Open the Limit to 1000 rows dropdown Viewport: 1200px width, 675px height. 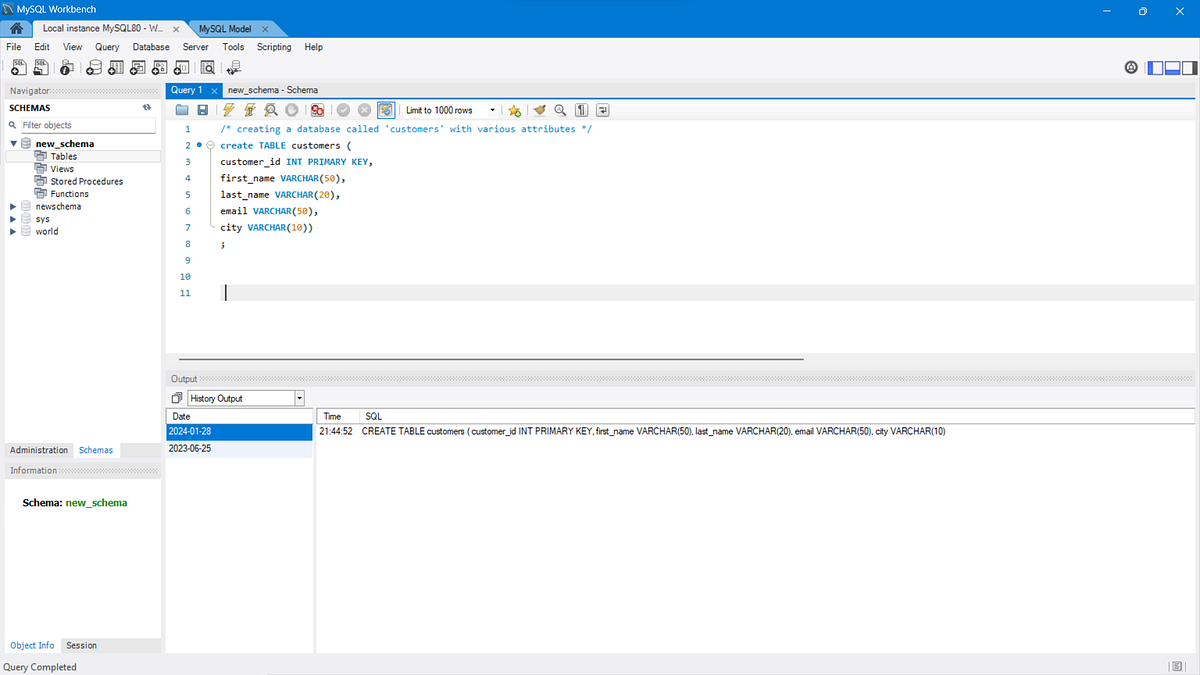493,110
